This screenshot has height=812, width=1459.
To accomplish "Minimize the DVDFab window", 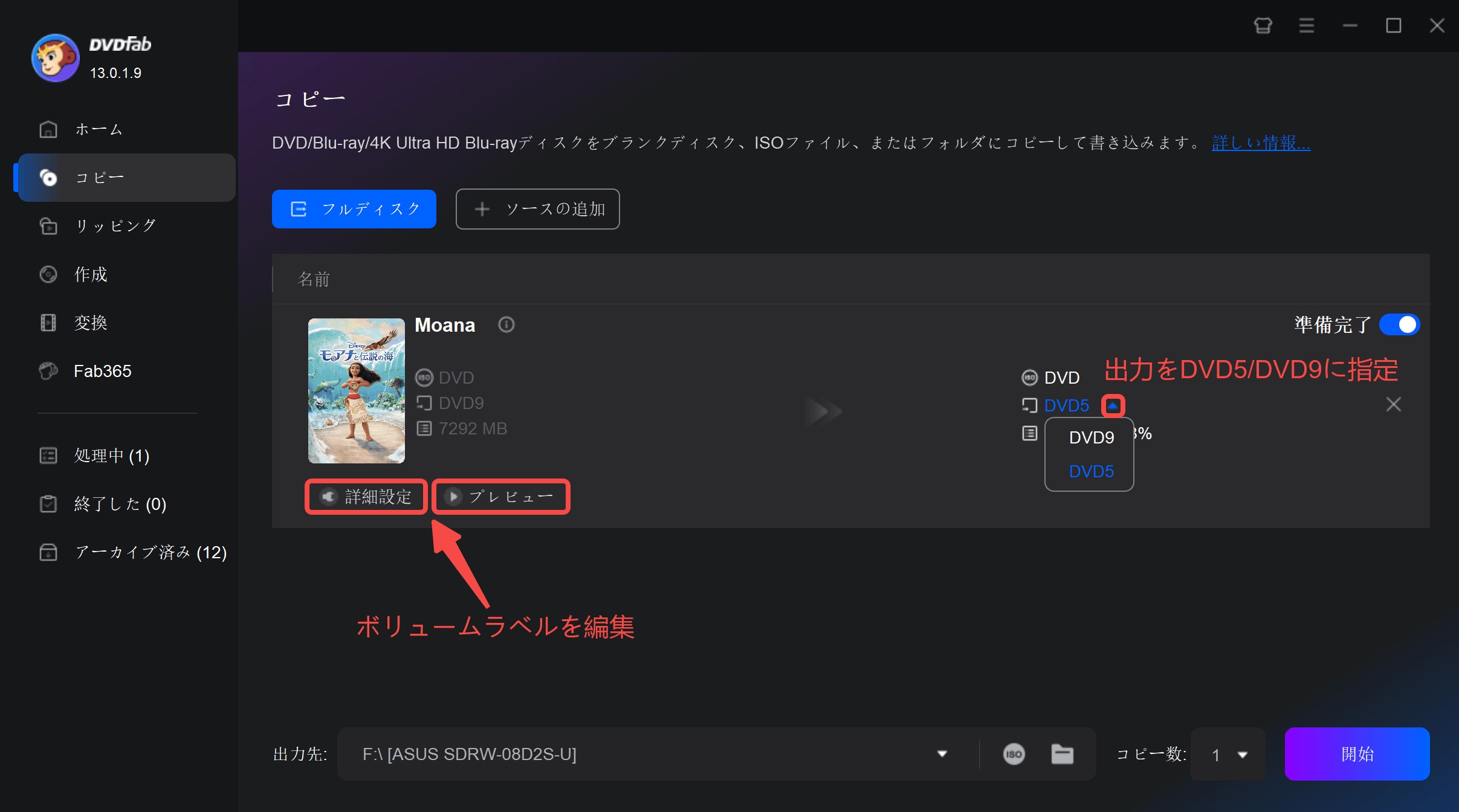I will pos(1350,25).
